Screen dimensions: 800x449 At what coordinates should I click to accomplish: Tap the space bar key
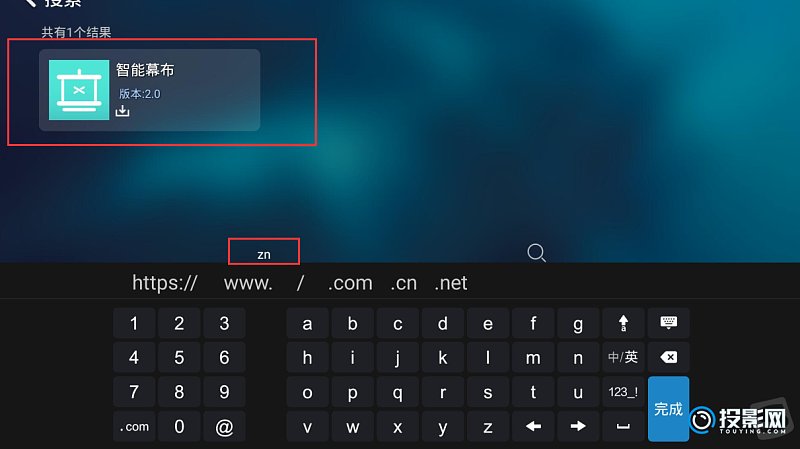click(x=623, y=426)
